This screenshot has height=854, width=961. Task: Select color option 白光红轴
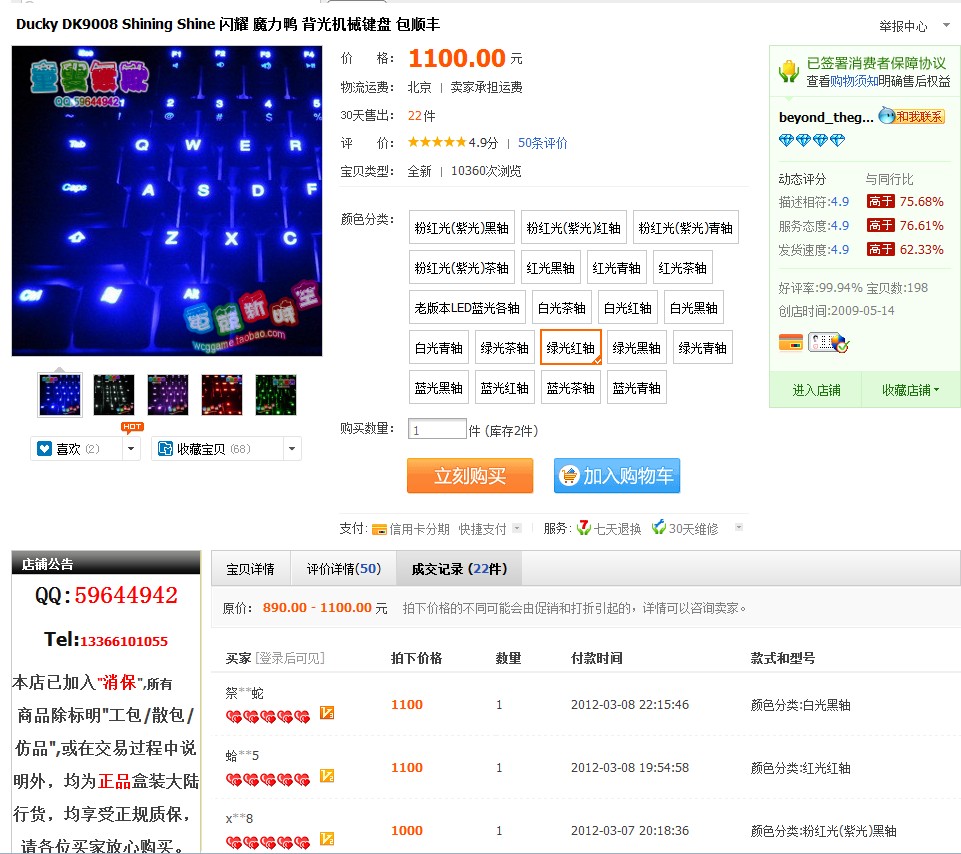tap(628, 308)
